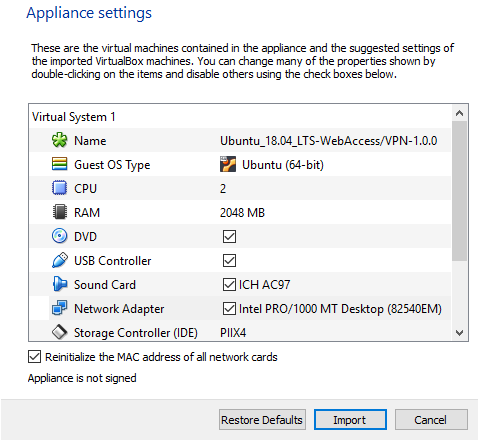Click the PIIX4 storage controller value
Viewport: 479px width, 441px height.
[233, 333]
